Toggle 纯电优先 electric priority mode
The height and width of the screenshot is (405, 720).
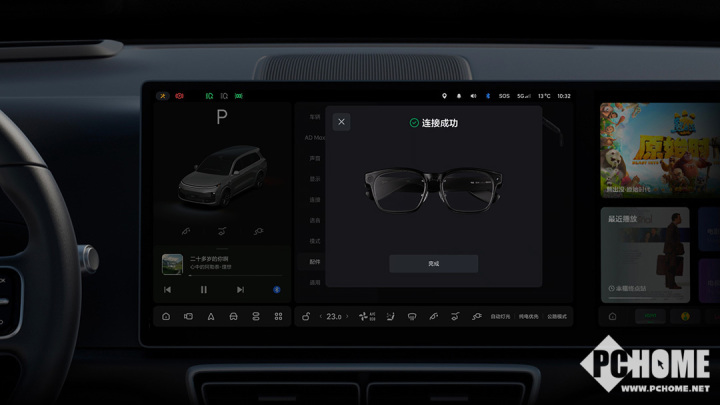tap(528, 317)
